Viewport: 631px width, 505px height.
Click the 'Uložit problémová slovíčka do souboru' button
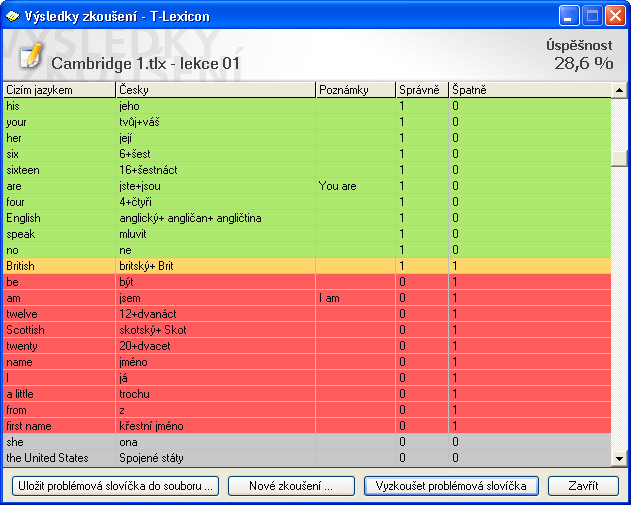point(115,486)
